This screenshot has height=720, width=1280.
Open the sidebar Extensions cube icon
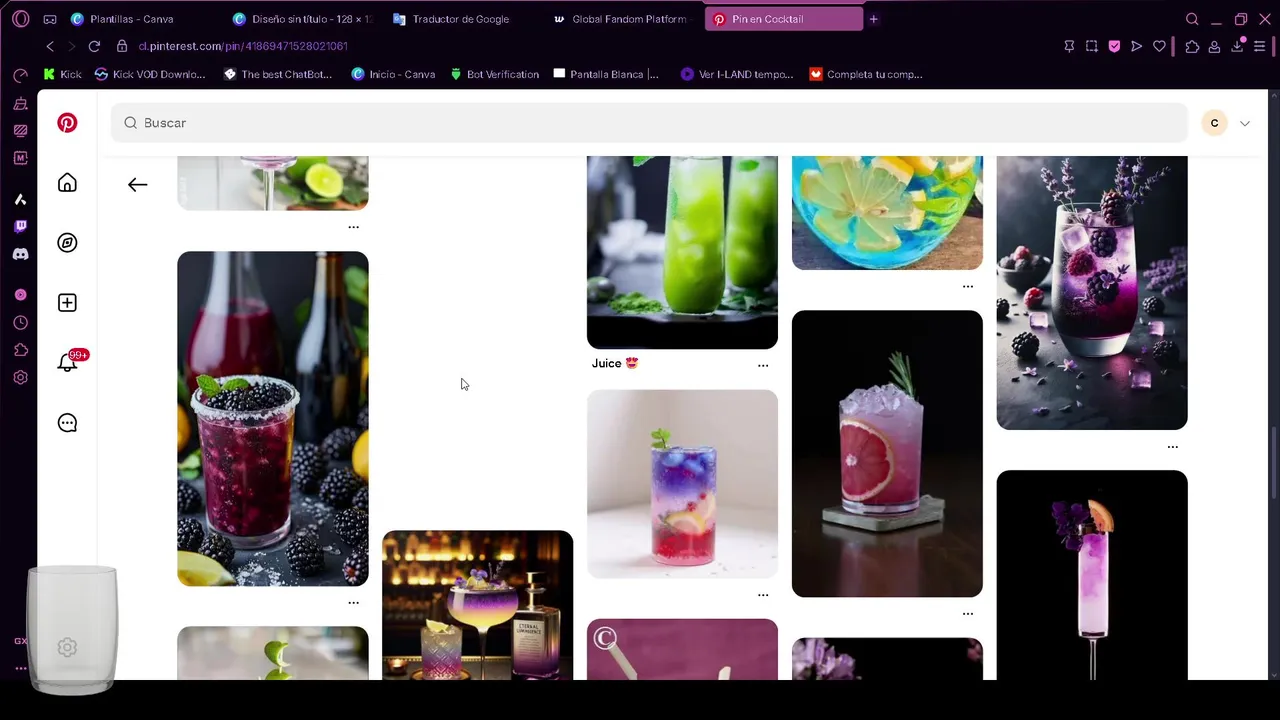(x=20, y=350)
